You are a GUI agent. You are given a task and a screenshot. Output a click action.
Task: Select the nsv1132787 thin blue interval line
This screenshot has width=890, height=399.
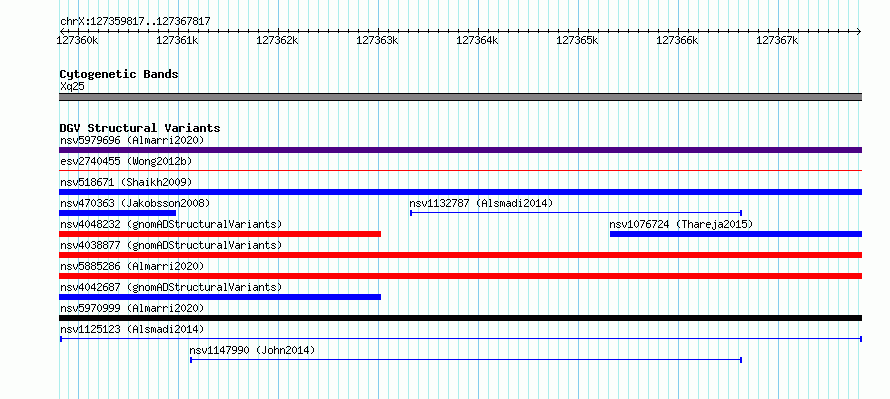[576, 213]
